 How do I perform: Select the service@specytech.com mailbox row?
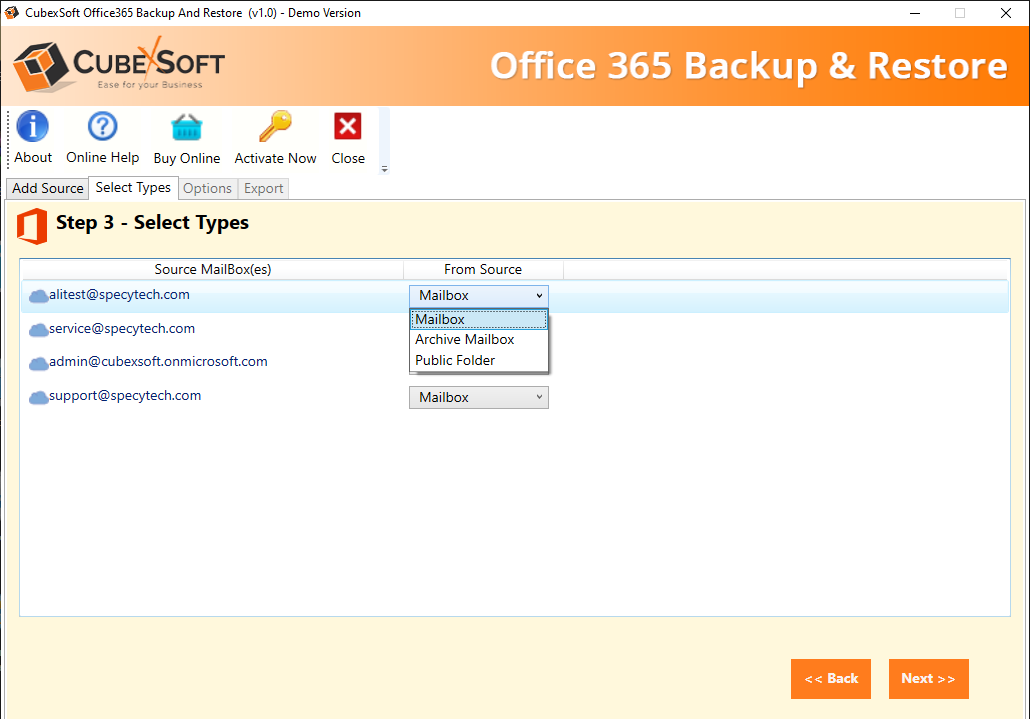[x=122, y=329]
